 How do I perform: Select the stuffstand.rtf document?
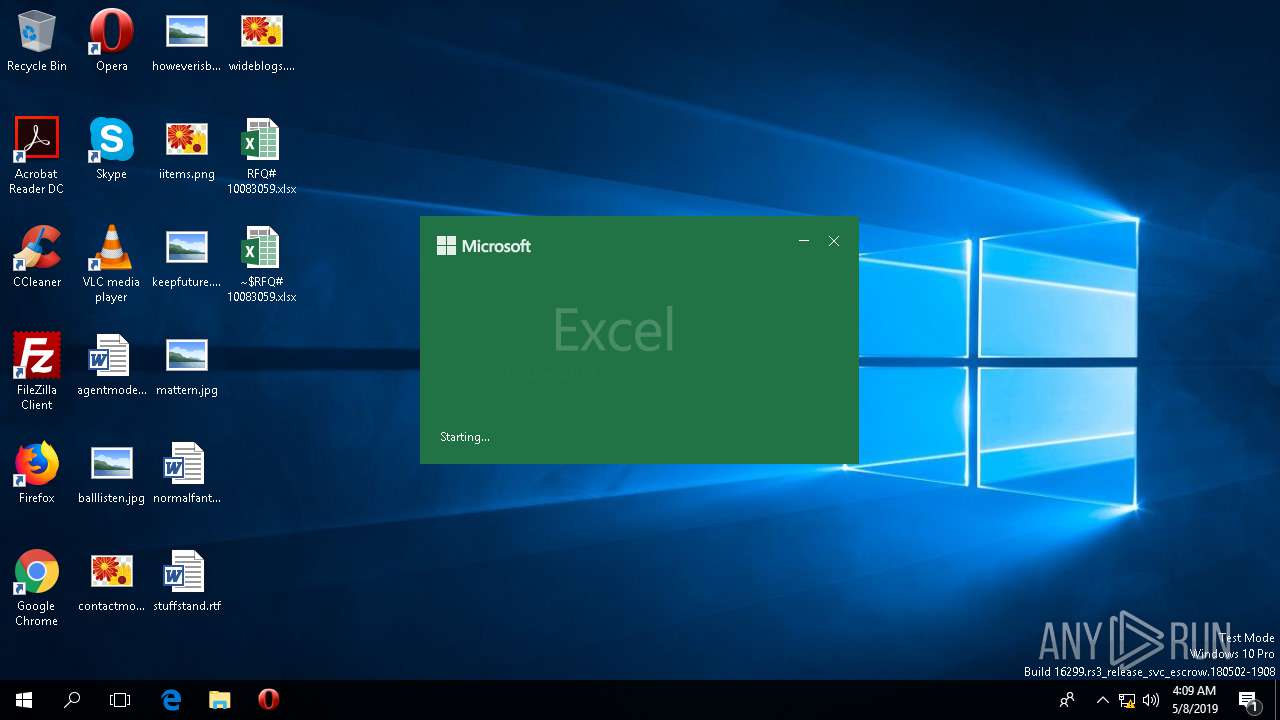186,581
